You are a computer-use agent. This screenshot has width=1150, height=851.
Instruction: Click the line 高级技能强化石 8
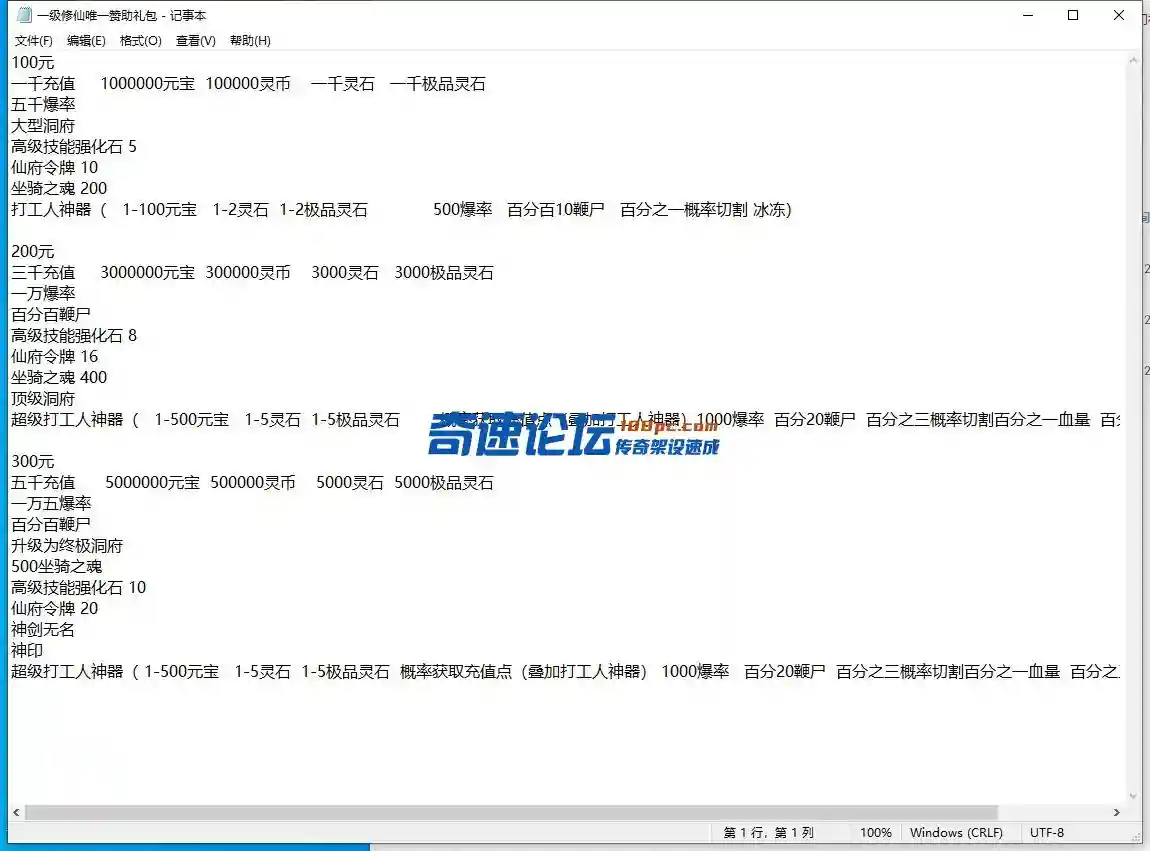[73, 335]
